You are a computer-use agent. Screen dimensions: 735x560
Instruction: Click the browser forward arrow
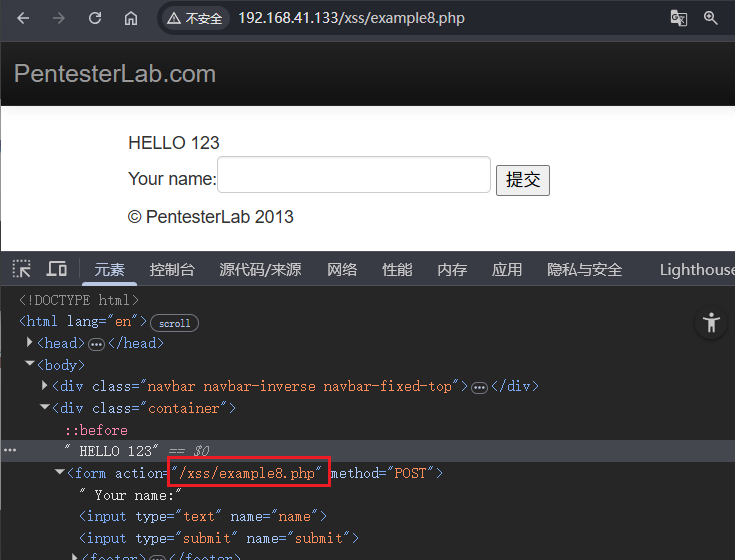(x=59, y=18)
